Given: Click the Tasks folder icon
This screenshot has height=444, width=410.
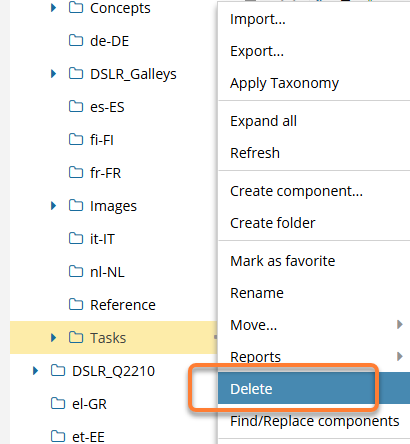Looking at the screenshot, I should click(x=76, y=337).
